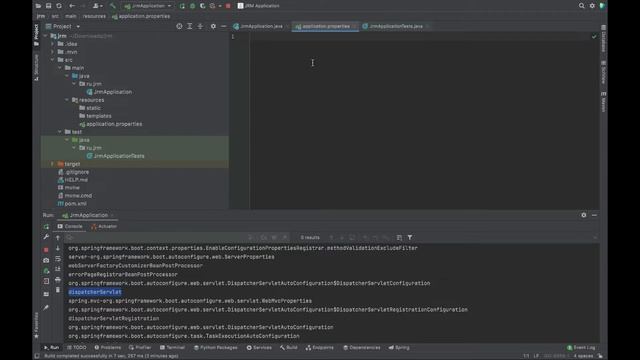
Task: Hide the Project panel with minus icon
Action: coord(223,26)
